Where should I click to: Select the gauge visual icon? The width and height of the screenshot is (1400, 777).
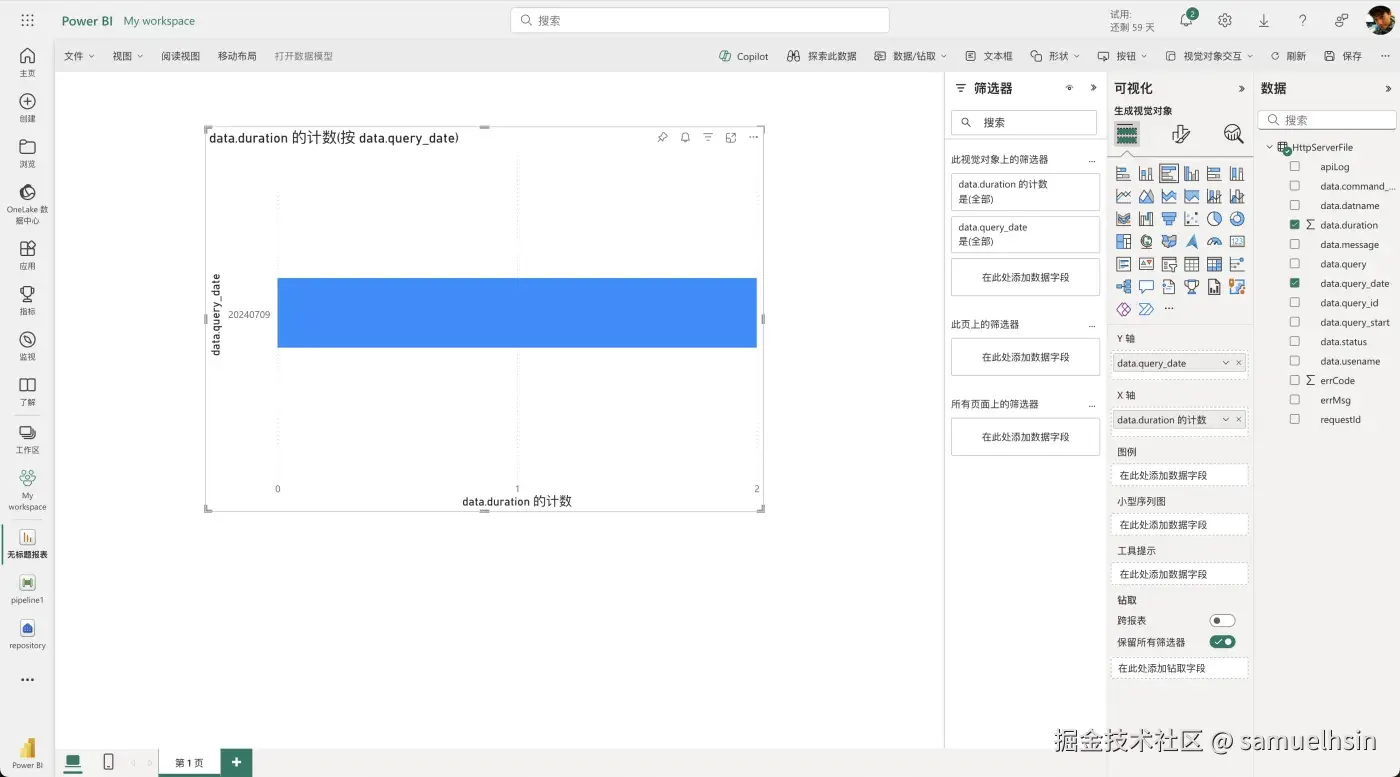(x=1214, y=241)
